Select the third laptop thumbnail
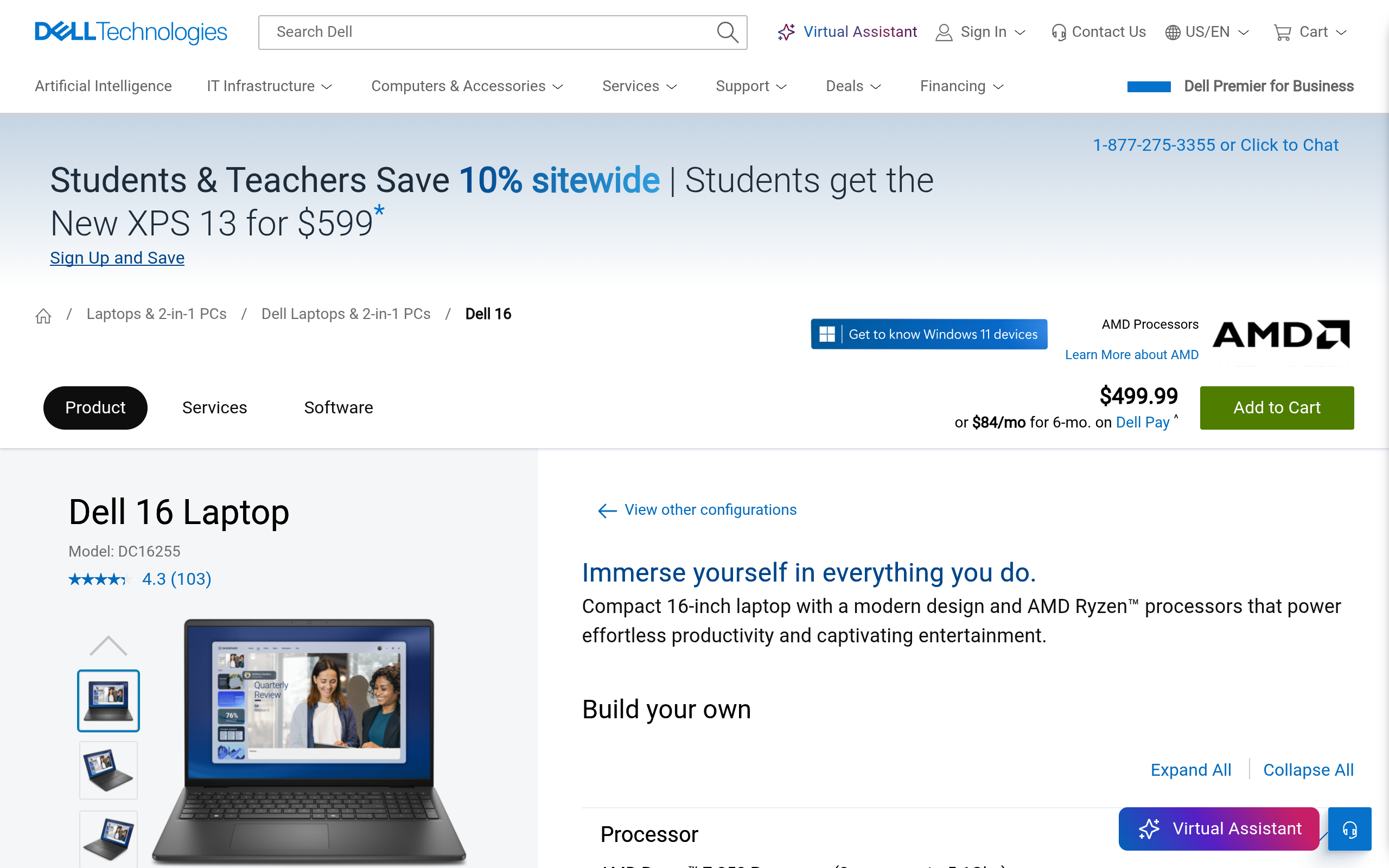The width and height of the screenshot is (1389, 868). [109, 839]
